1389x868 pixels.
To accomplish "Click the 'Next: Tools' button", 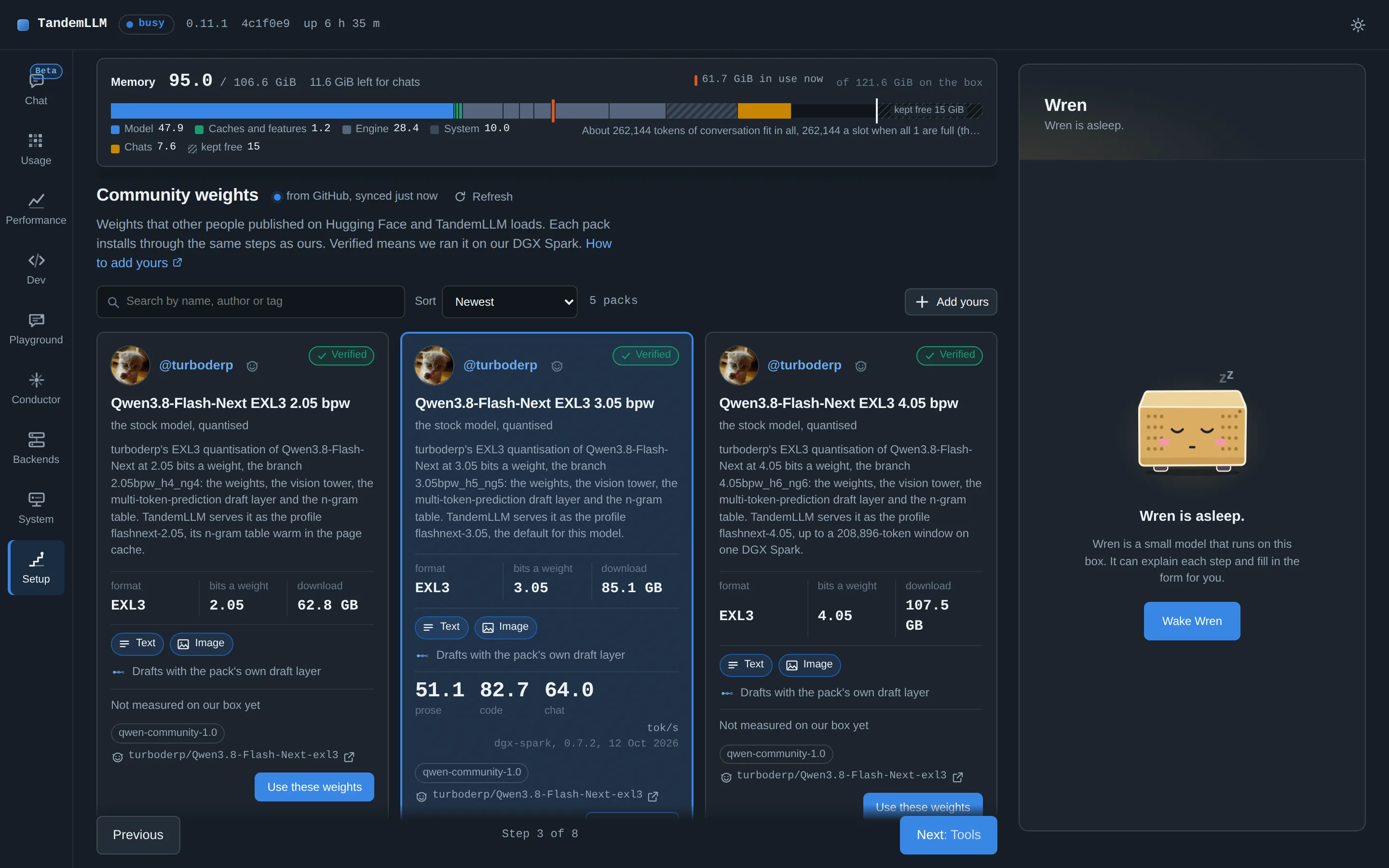I will click(948, 835).
